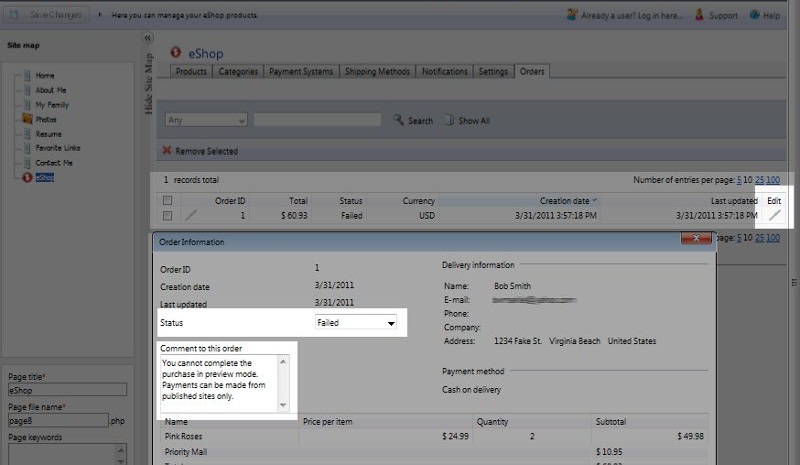Viewport: 800px width, 465px height.
Task: Toggle the select-all orders header checkbox
Action: (x=167, y=200)
